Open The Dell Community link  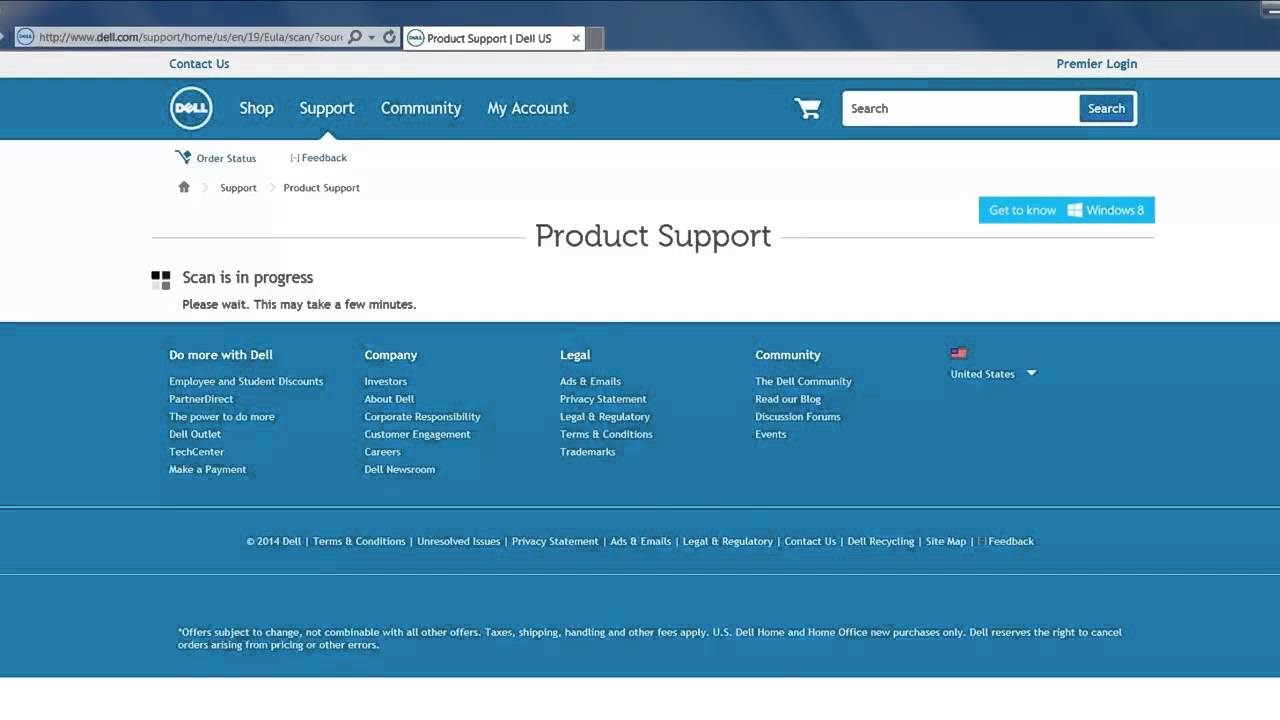tap(803, 381)
